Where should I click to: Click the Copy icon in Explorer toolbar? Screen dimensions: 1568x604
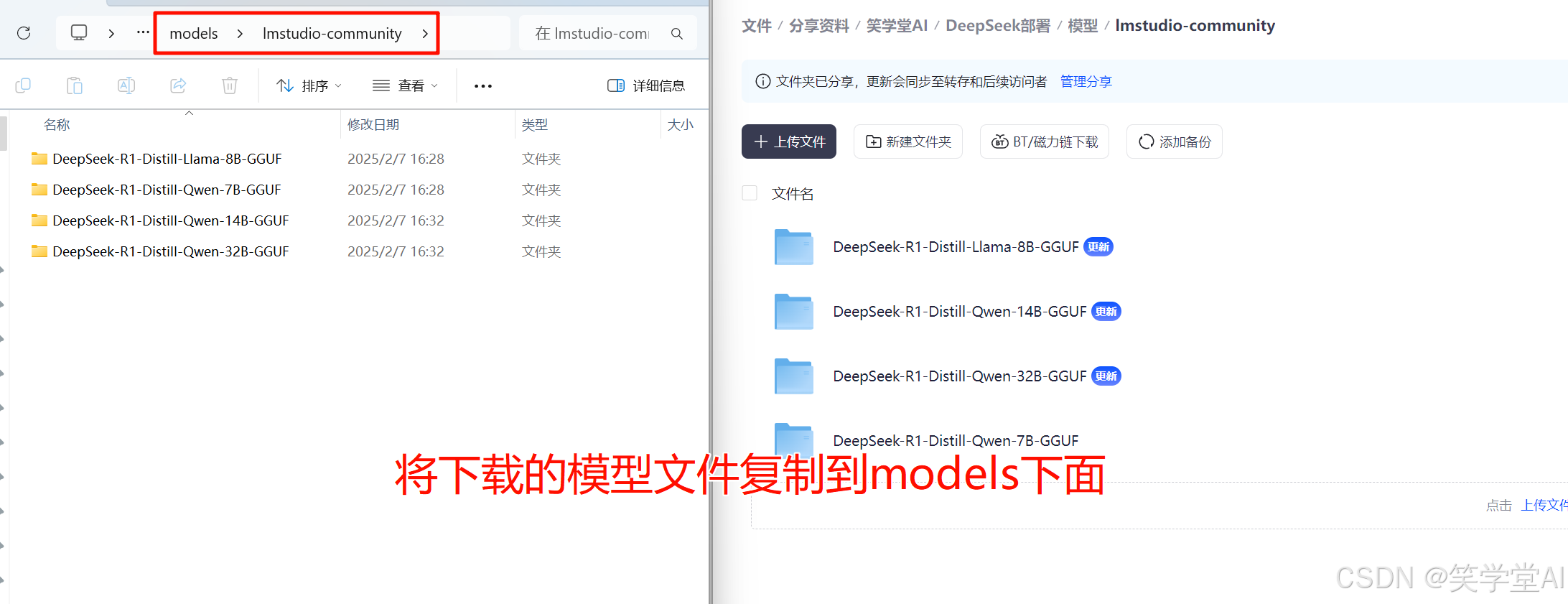(x=23, y=85)
